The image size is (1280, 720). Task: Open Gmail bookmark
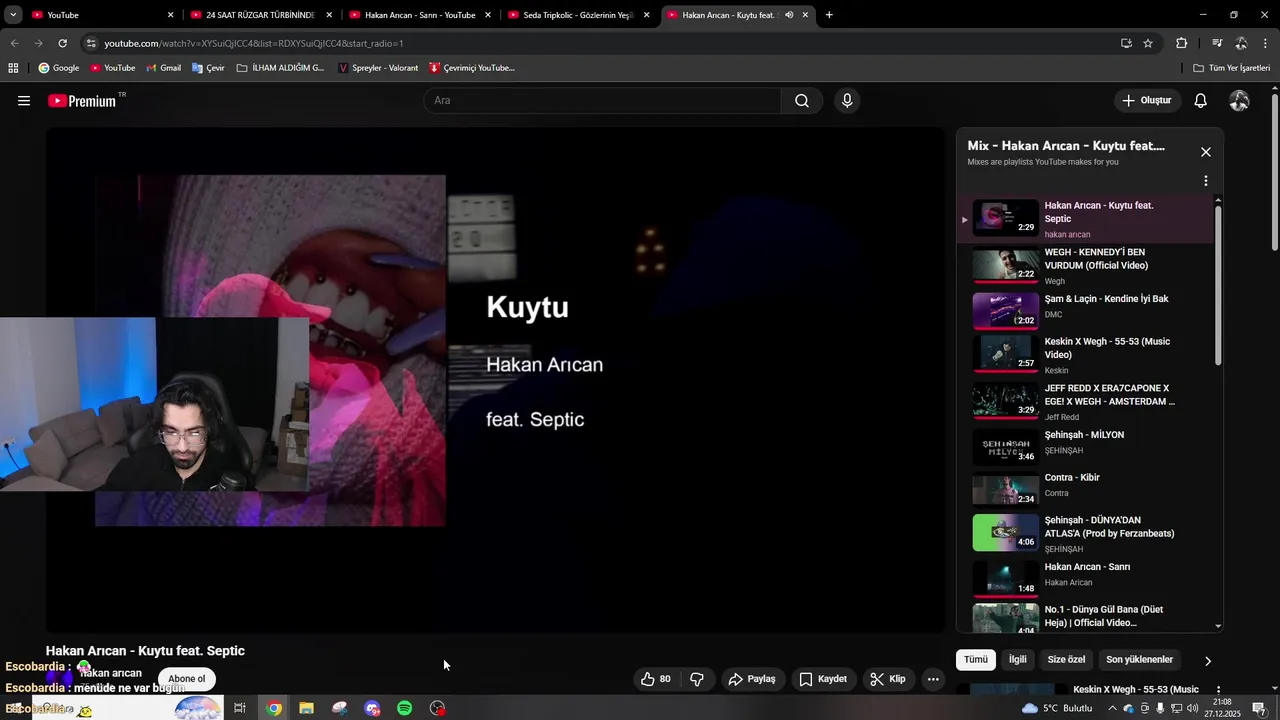click(163, 68)
